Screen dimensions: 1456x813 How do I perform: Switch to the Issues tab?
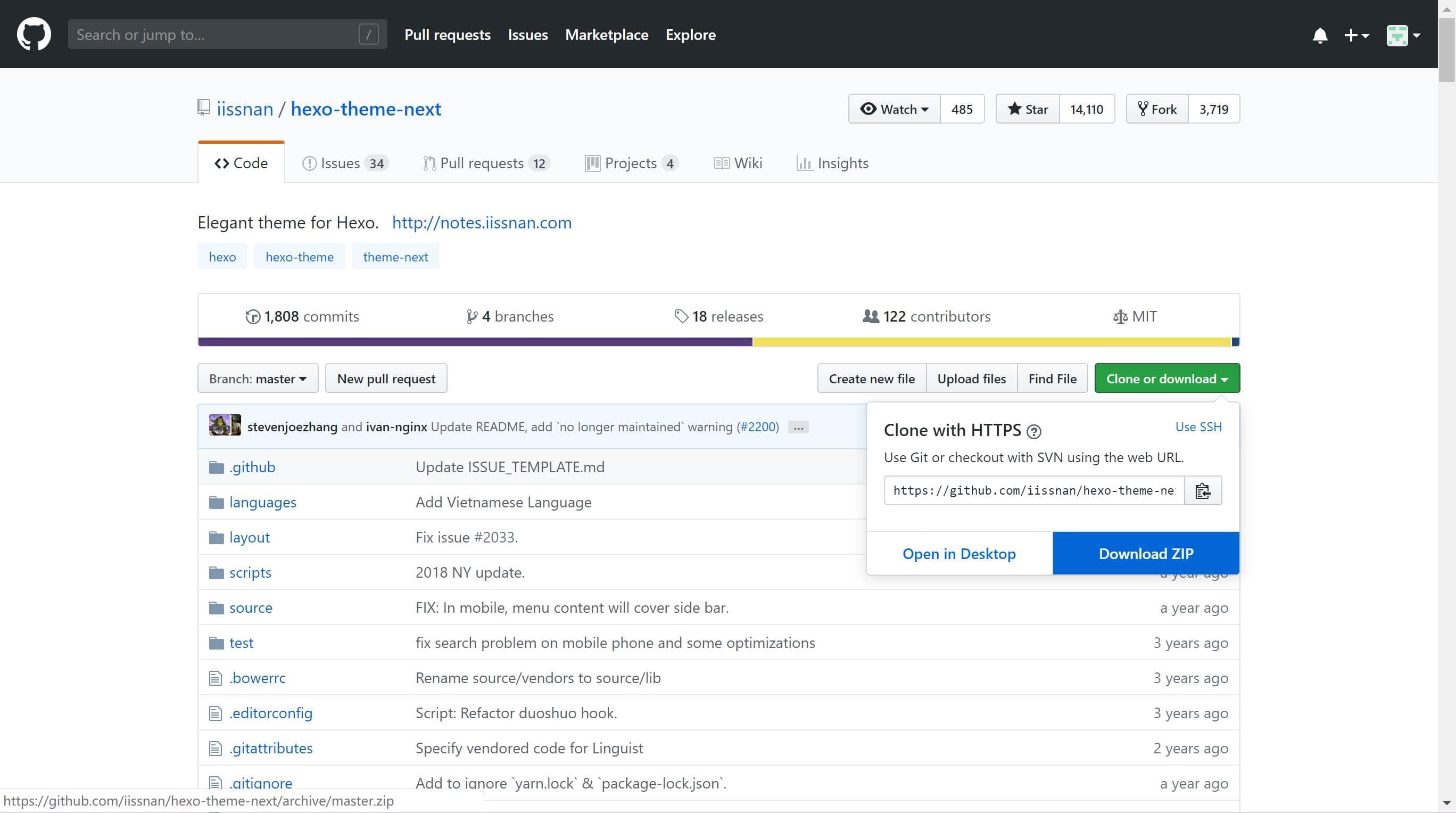click(x=345, y=163)
